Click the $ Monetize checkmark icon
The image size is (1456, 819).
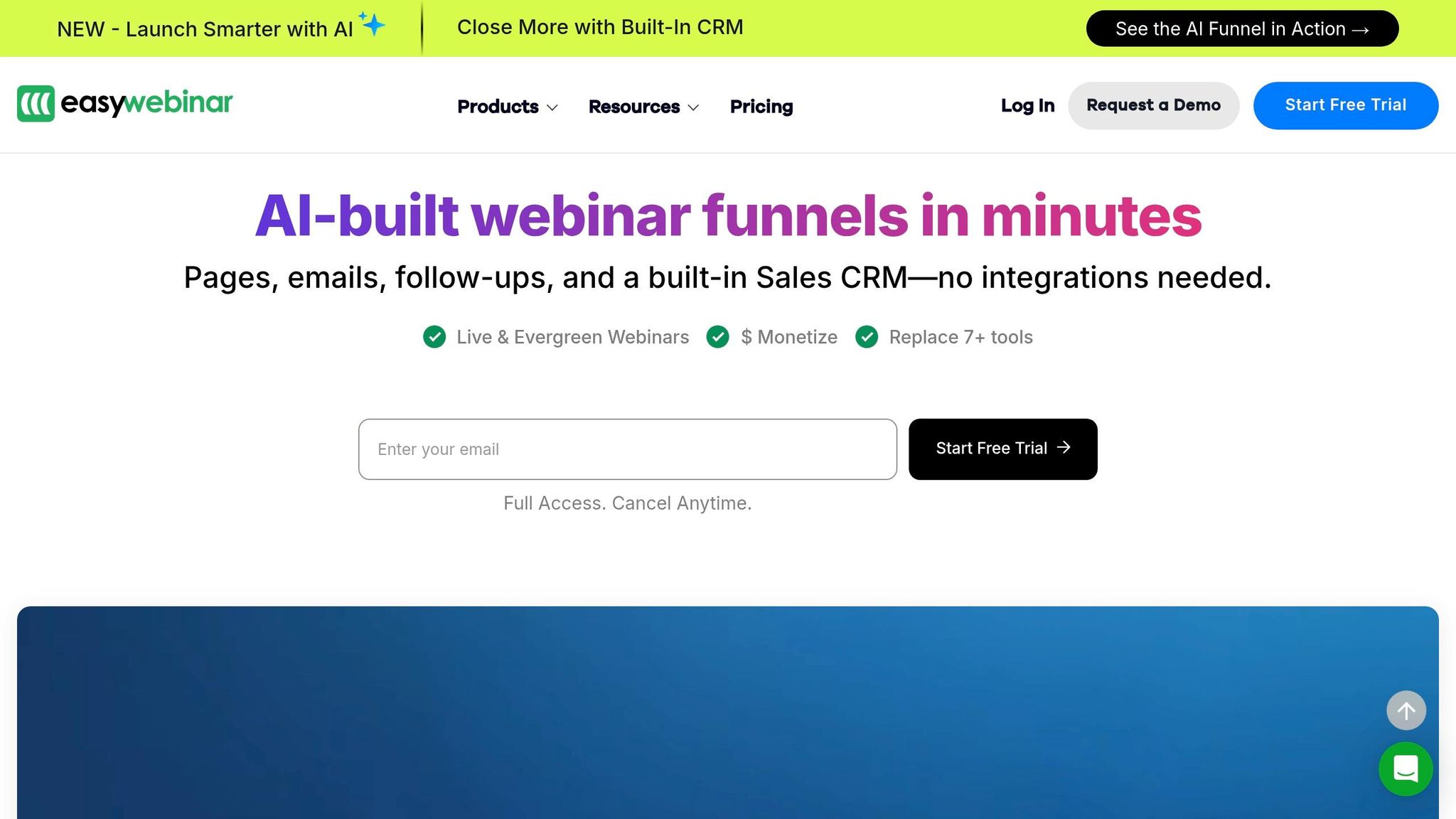tap(718, 337)
